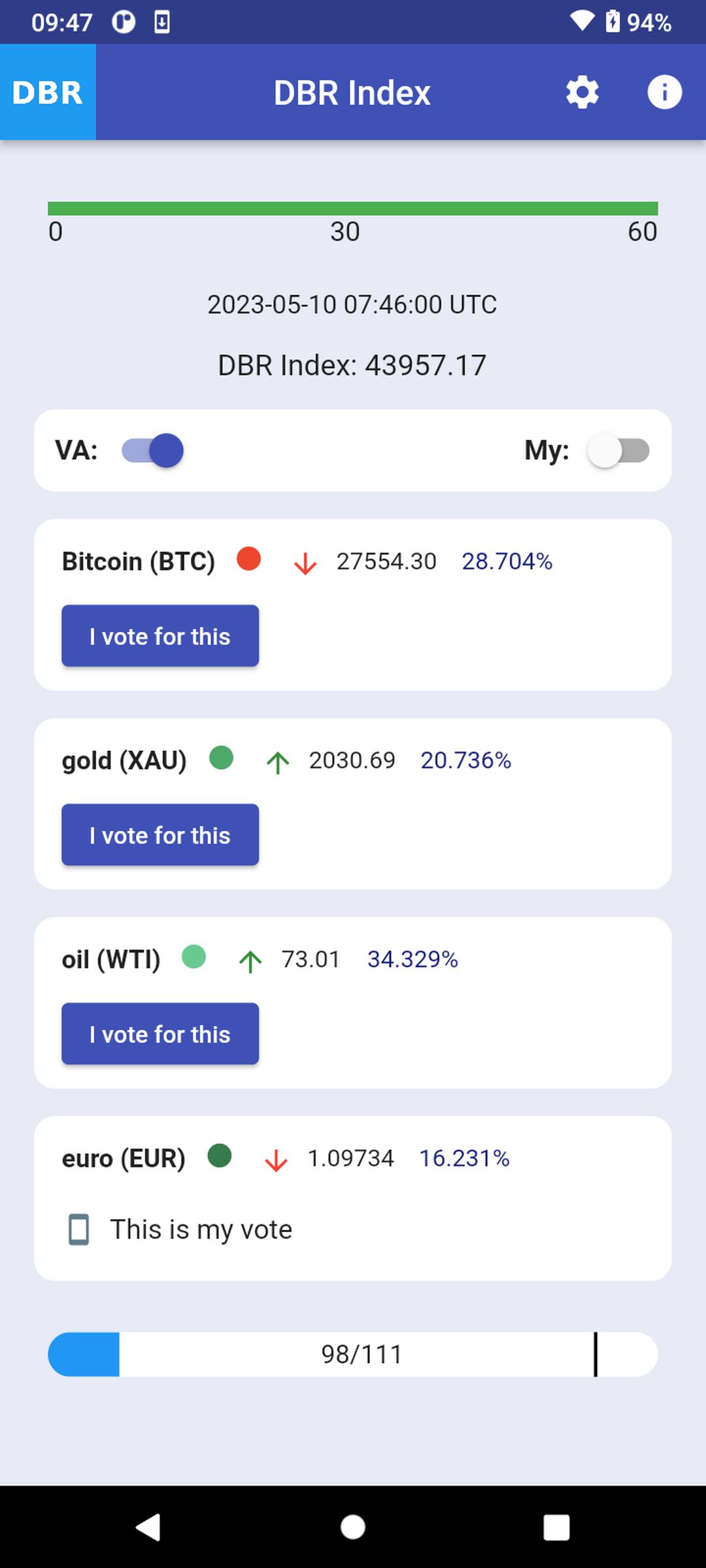Tap the 98/111 progress bar
The height and width of the screenshot is (1568, 706).
[353, 1354]
